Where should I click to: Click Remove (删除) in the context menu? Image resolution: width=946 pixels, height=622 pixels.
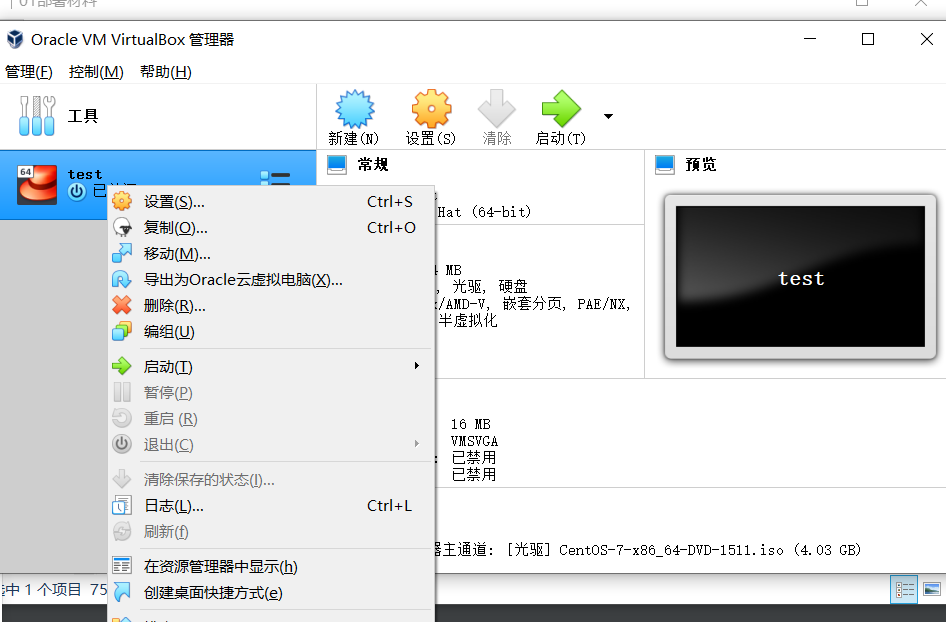174,306
